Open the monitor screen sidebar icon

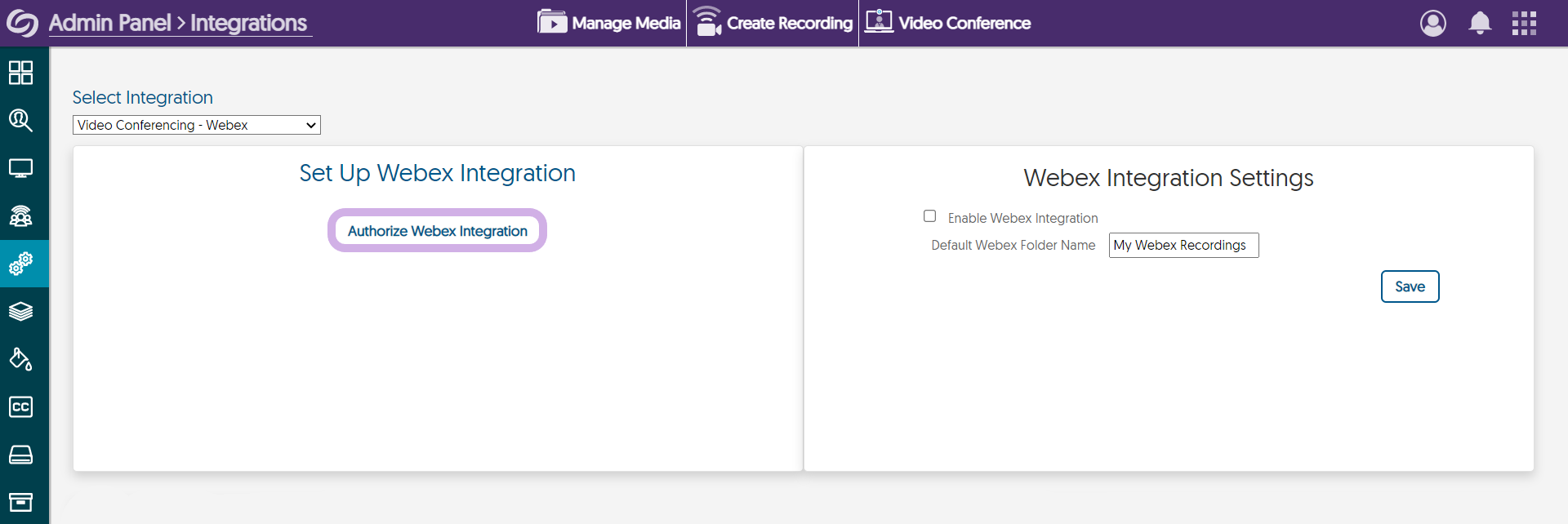tap(20, 169)
